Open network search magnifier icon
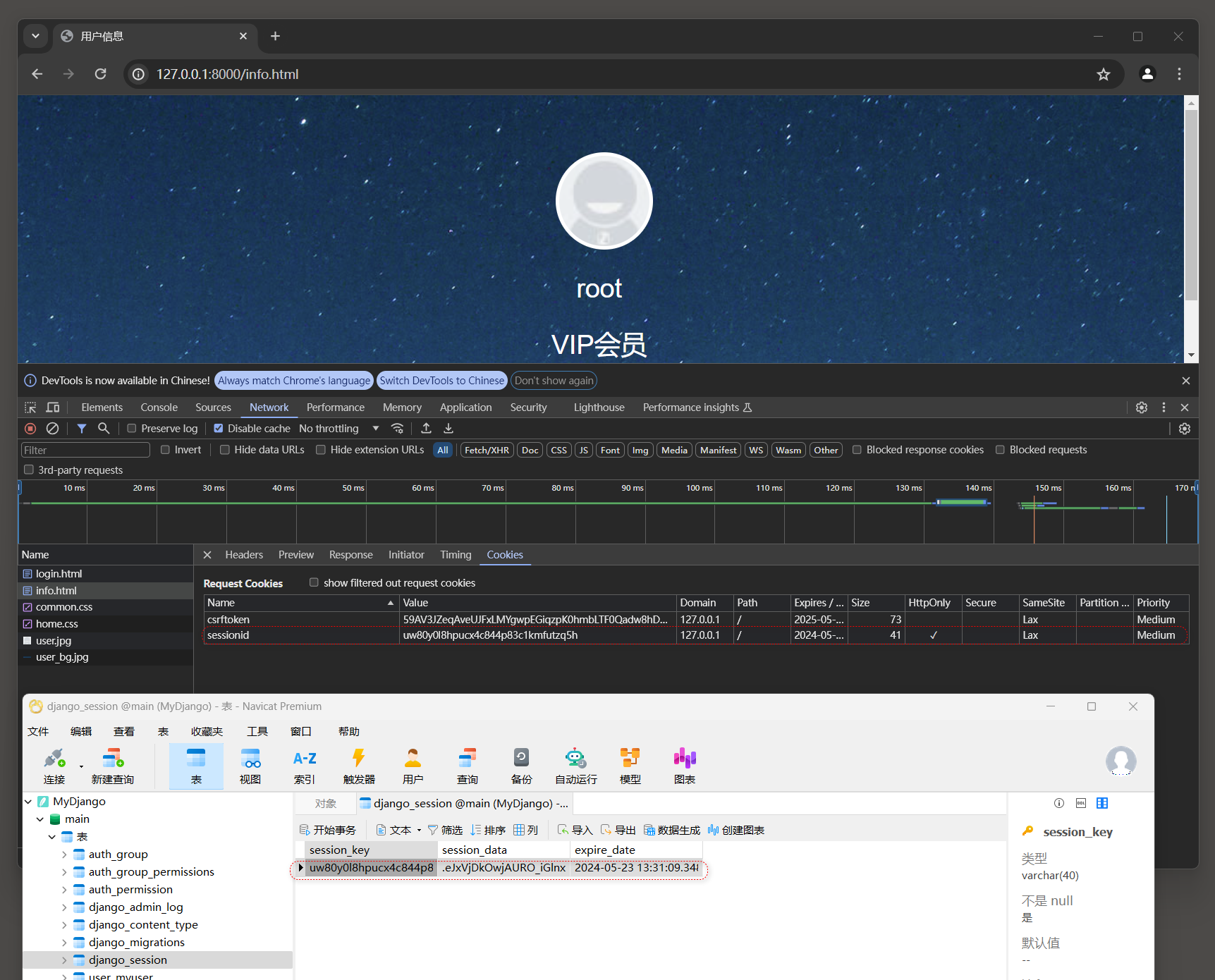1215x980 pixels. pos(104,429)
